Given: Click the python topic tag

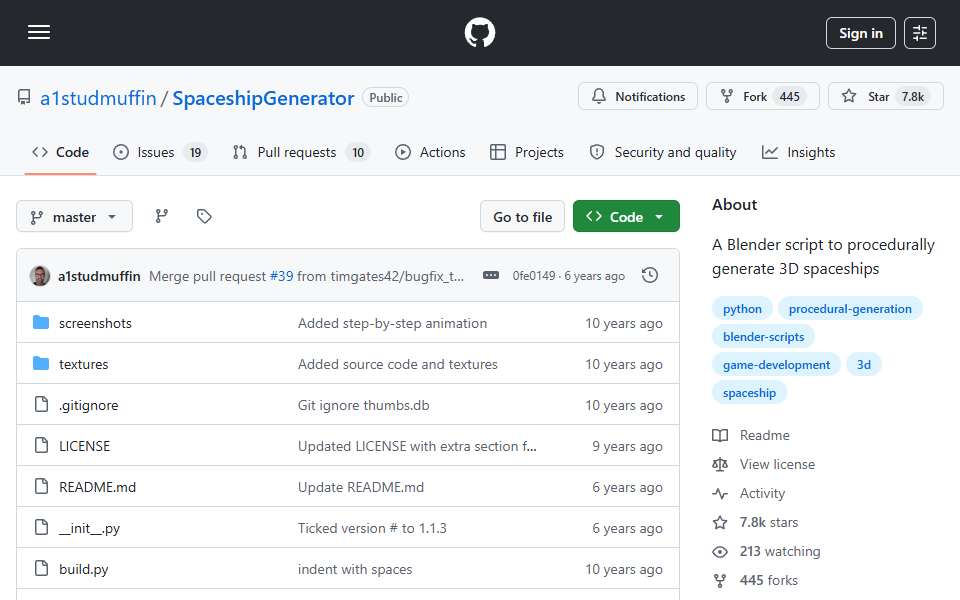Looking at the screenshot, I should coord(742,309).
